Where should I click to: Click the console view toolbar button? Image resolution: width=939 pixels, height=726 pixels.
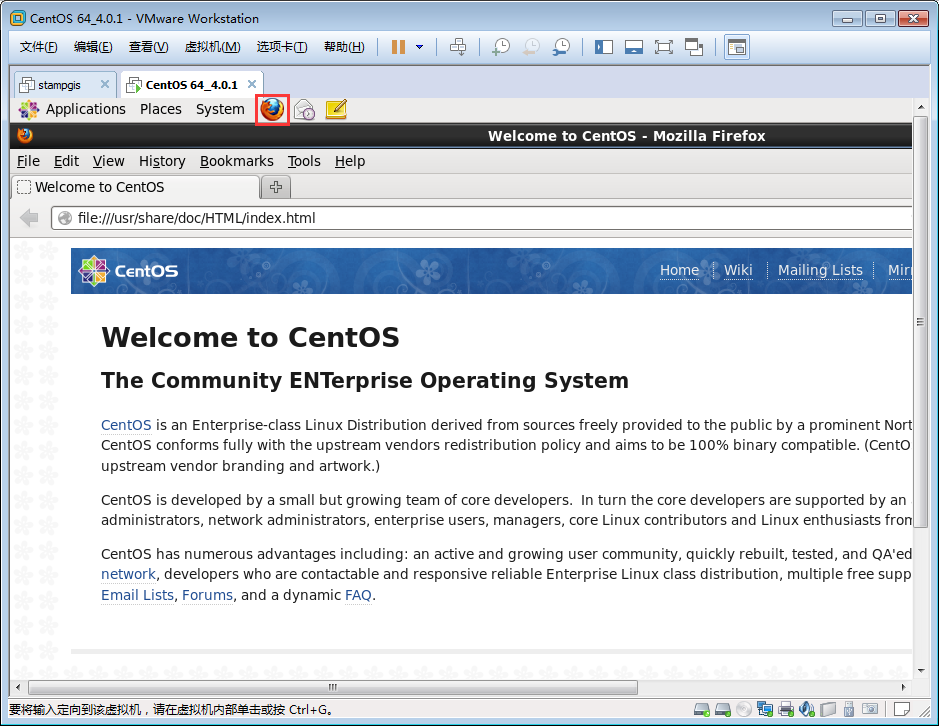[737, 47]
